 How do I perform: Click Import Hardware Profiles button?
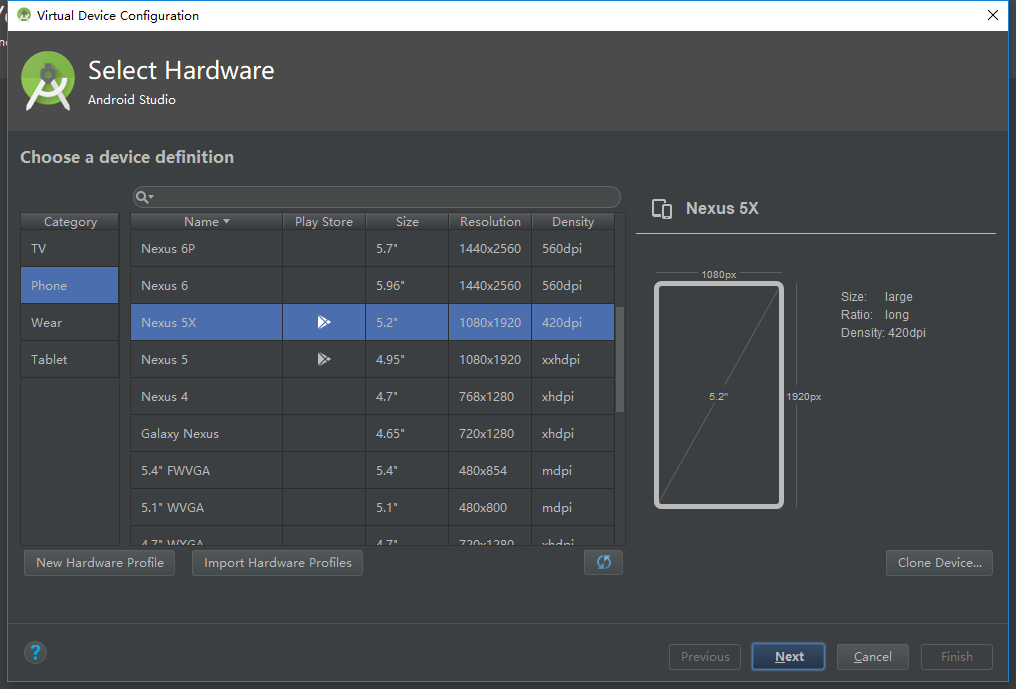tap(277, 563)
